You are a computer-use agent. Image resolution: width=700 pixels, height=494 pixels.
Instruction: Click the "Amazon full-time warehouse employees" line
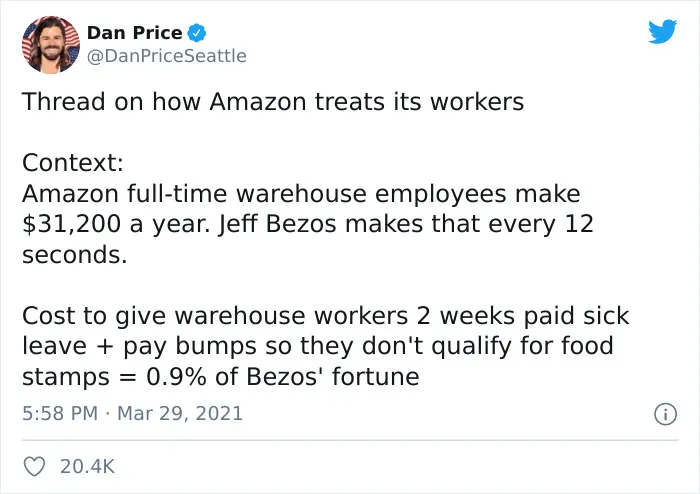coord(264,194)
